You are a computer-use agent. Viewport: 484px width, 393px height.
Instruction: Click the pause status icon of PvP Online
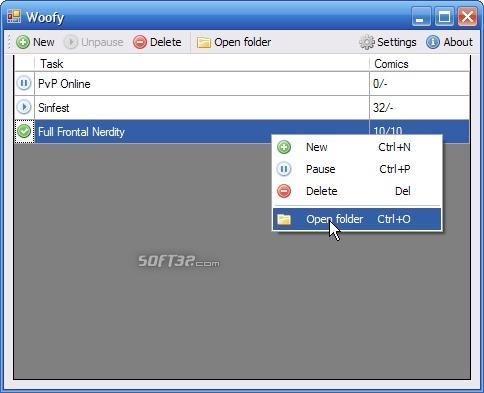[24, 83]
